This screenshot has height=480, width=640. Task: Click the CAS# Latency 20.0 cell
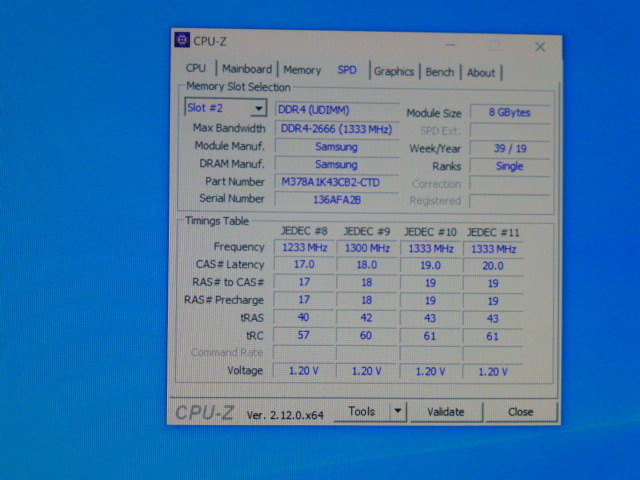click(x=493, y=266)
